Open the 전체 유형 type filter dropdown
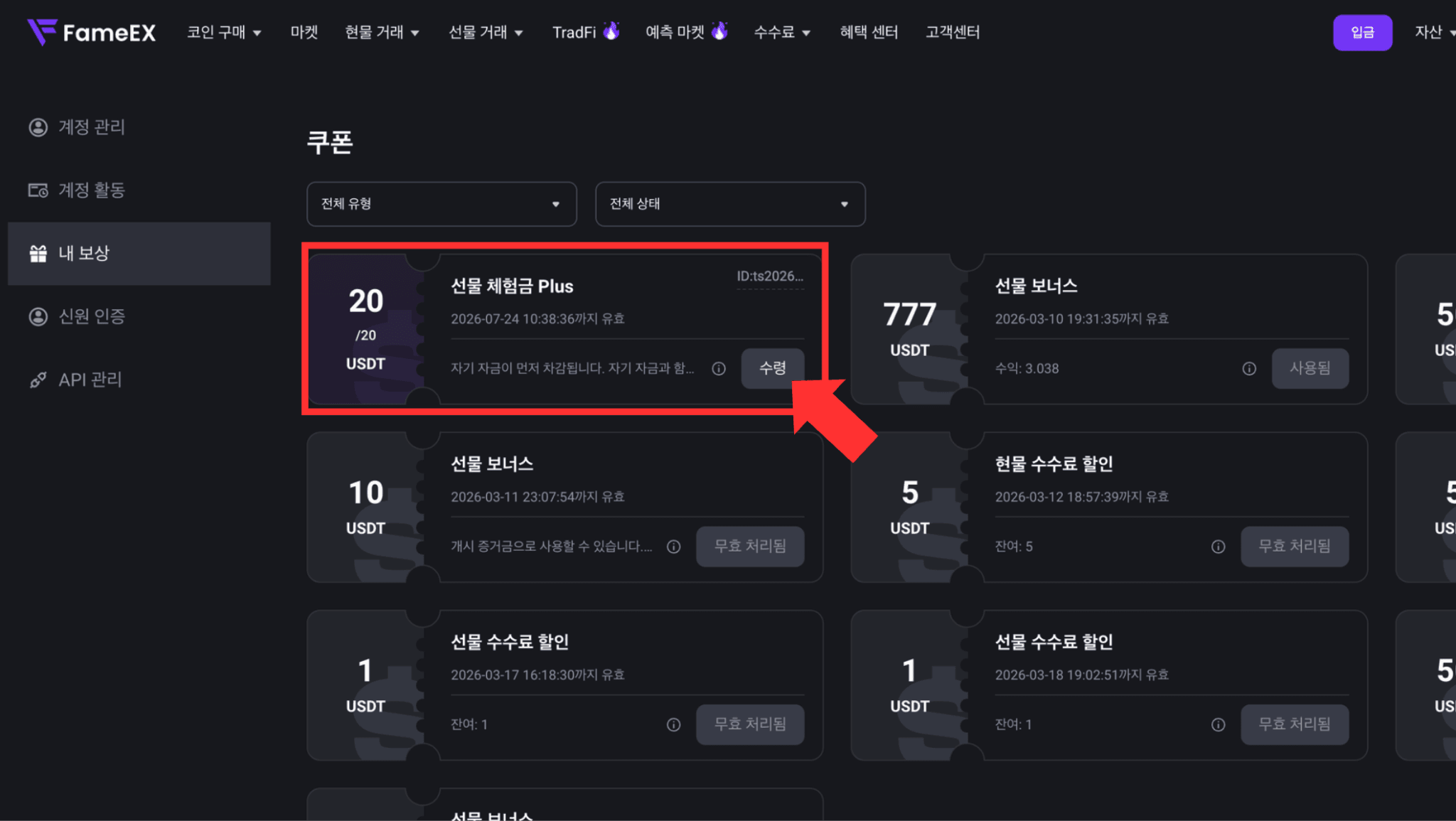The width and height of the screenshot is (1456, 821). pos(441,204)
